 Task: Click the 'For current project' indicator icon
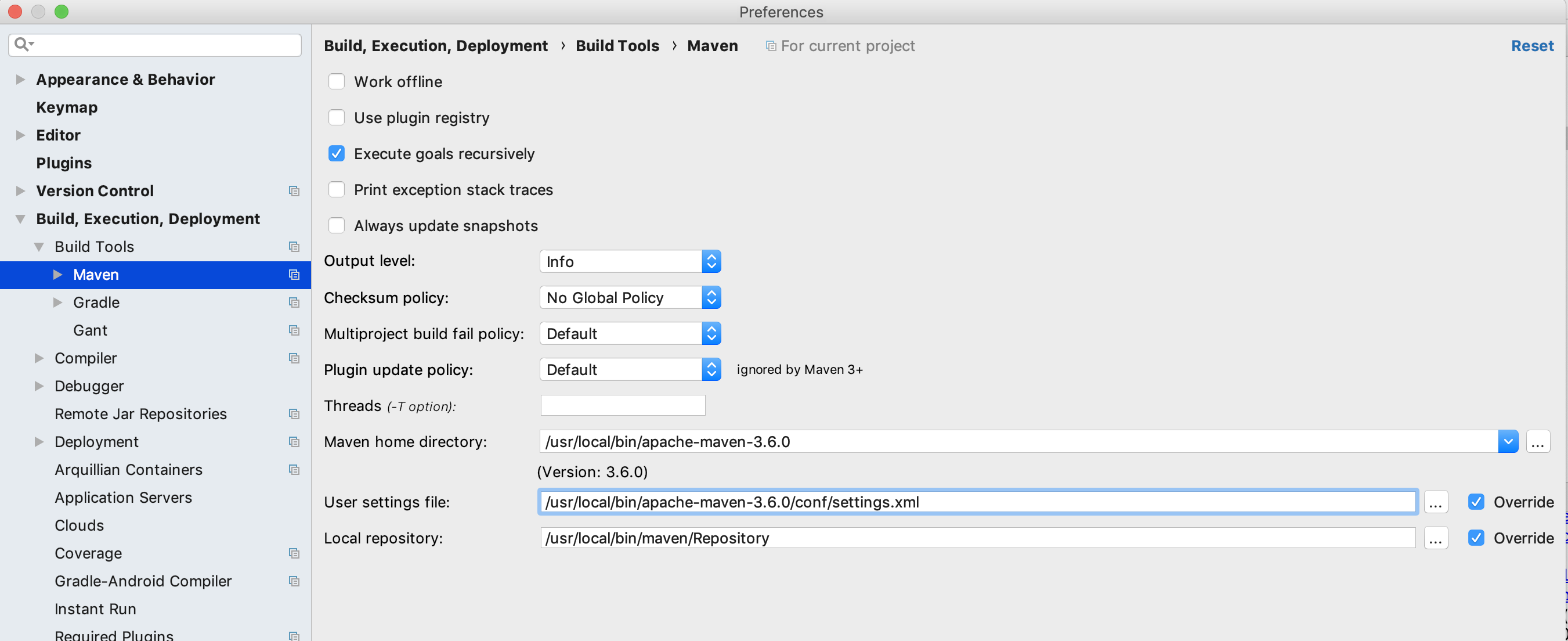pyautogui.click(x=770, y=46)
